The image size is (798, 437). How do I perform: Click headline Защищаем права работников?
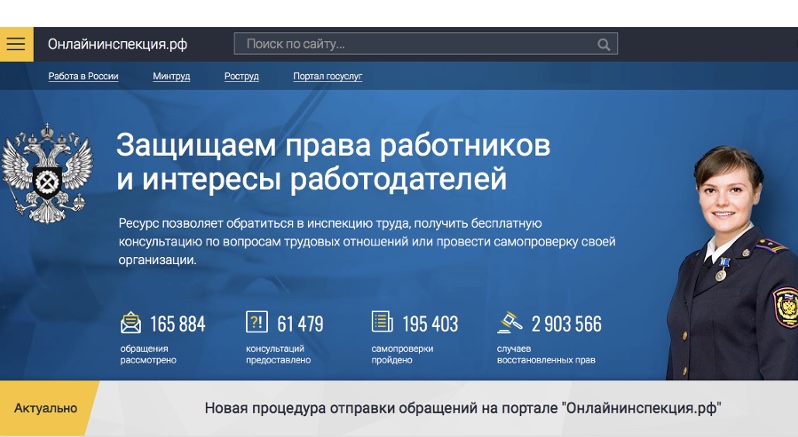point(333,162)
